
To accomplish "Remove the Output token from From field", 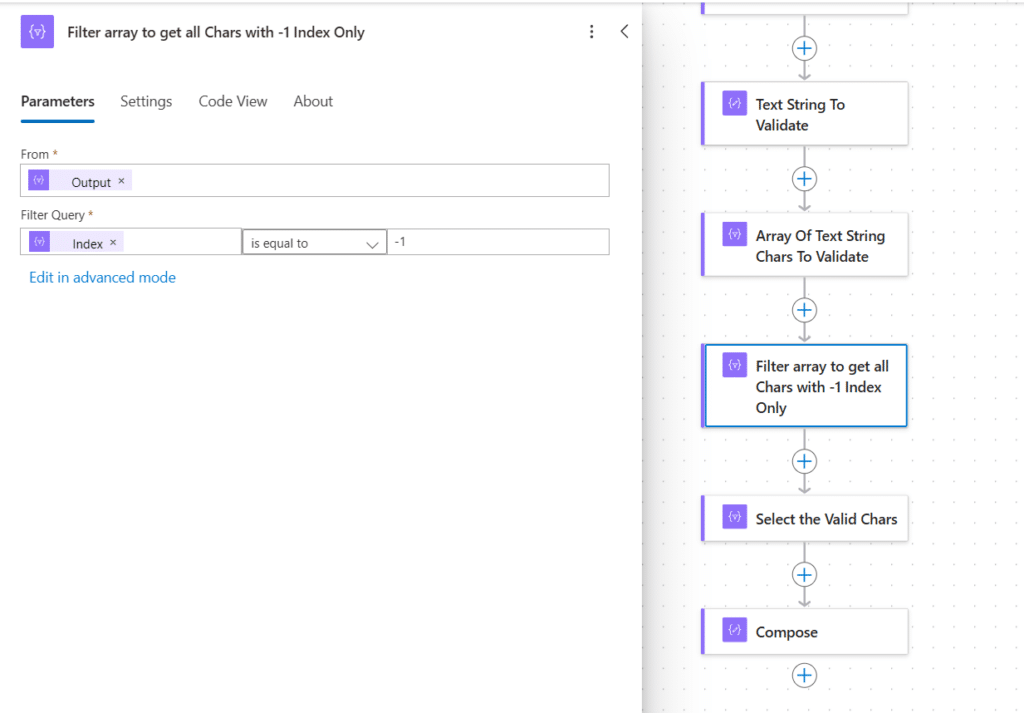I will (121, 182).
